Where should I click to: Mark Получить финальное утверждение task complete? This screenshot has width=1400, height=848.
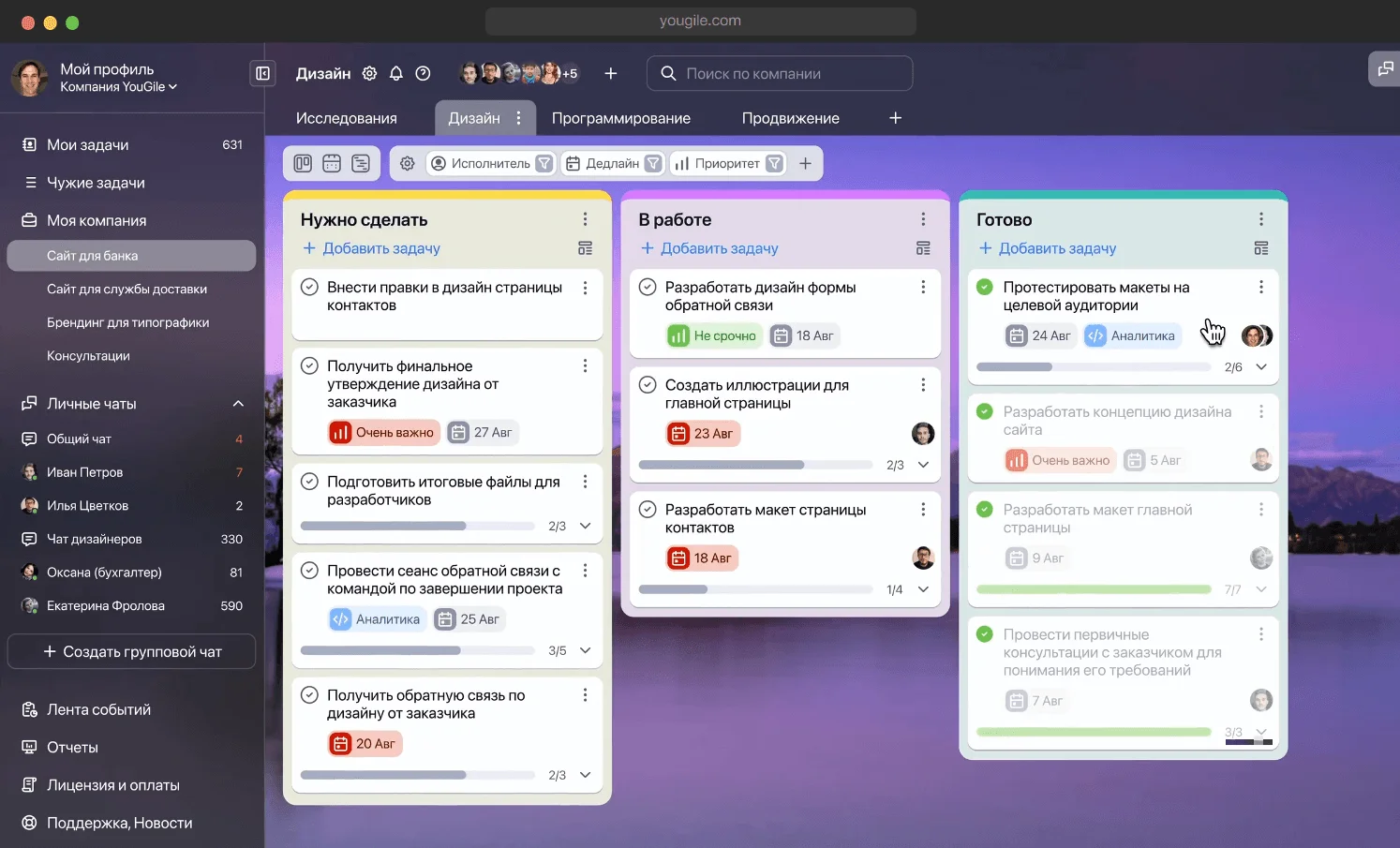click(x=309, y=365)
